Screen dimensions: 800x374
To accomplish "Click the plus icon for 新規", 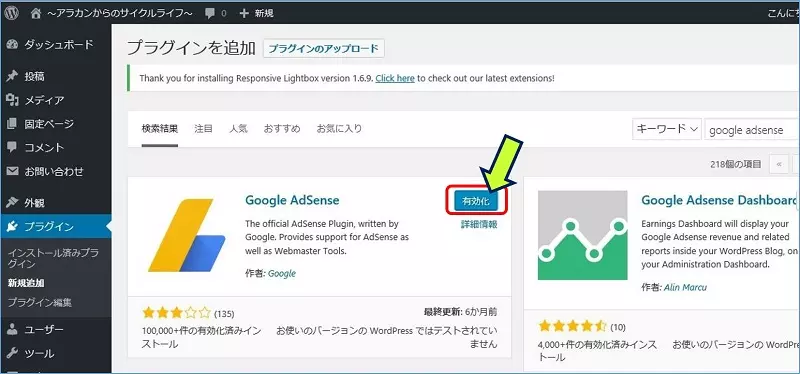I will click(244, 14).
